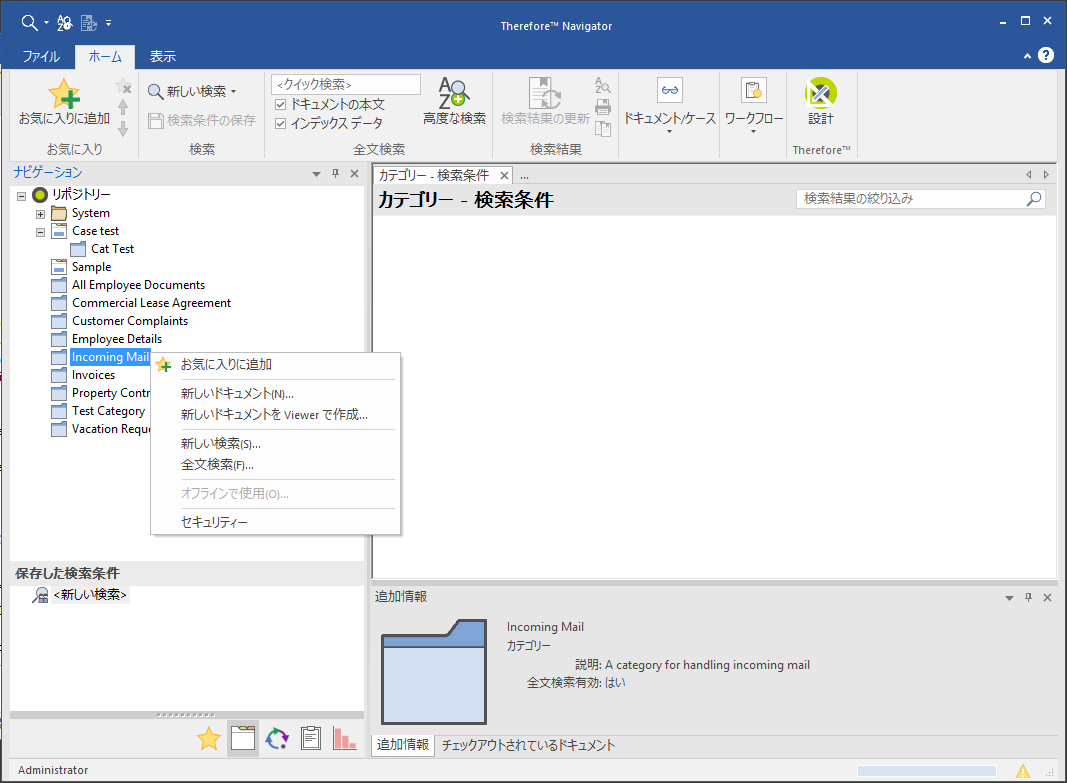Choose 新しいドキュメントを Viewer で作成...
The image size is (1067, 783).
[x=275, y=415]
